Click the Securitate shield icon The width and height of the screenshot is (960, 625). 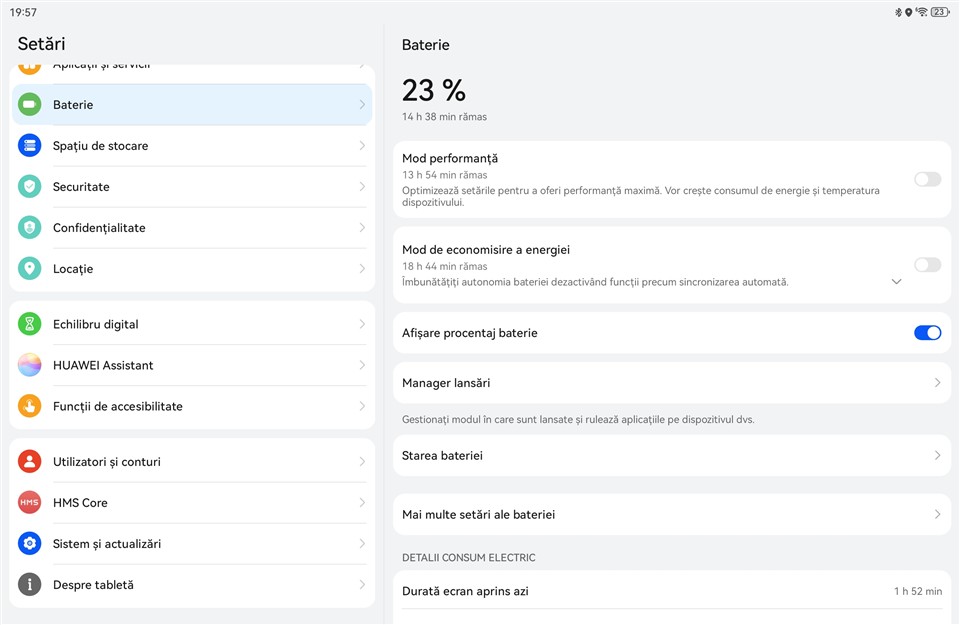pos(30,187)
